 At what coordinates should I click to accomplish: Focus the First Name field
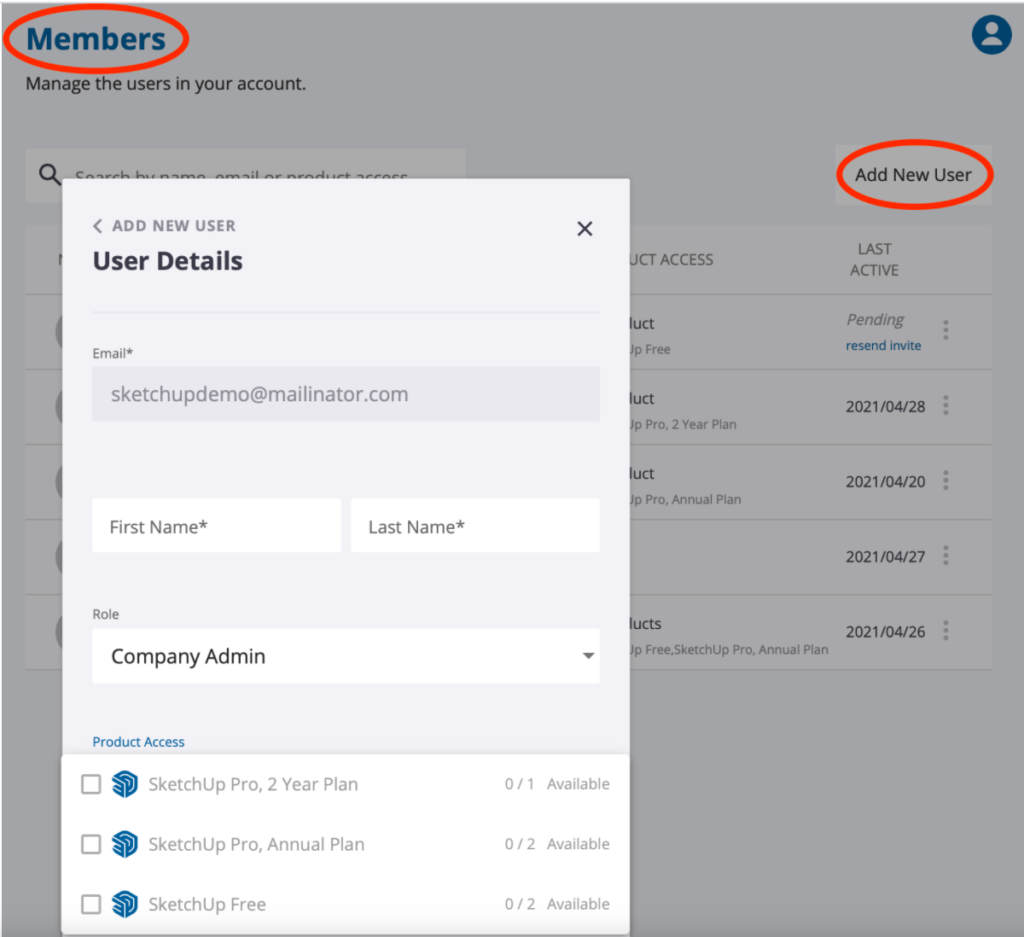[217, 526]
